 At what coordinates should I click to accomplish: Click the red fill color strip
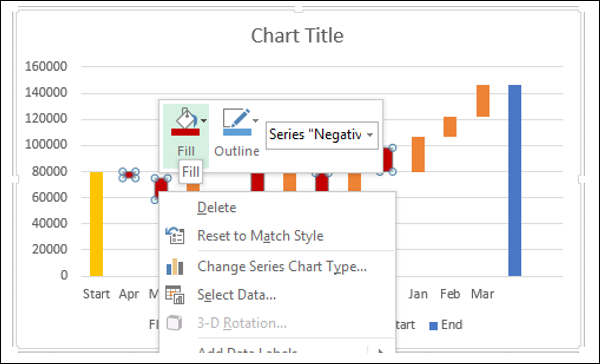point(185,132)
